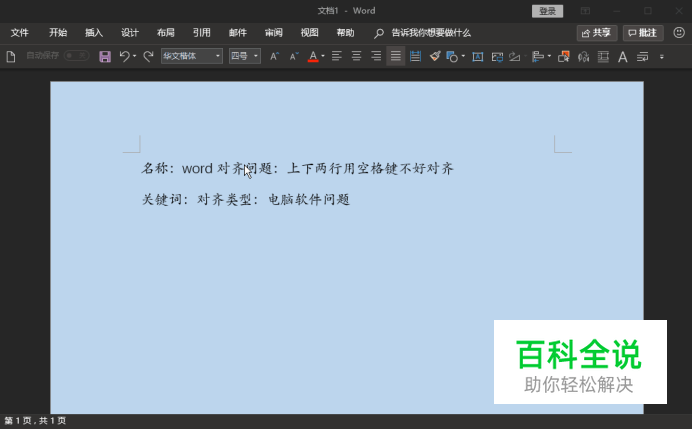Open the smiley feedback icon
The height and width of the screenshot is (429, 692).
coord(679,33)
